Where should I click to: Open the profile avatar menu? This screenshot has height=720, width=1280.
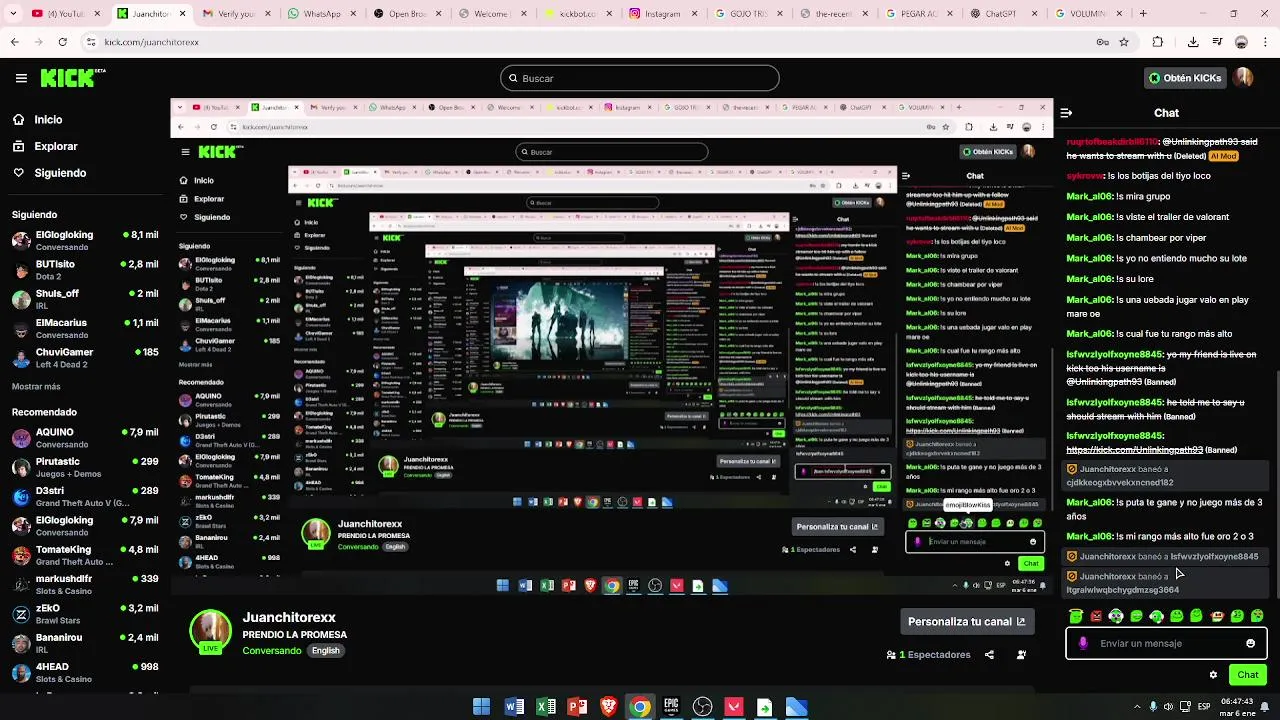coord(1243,78)
